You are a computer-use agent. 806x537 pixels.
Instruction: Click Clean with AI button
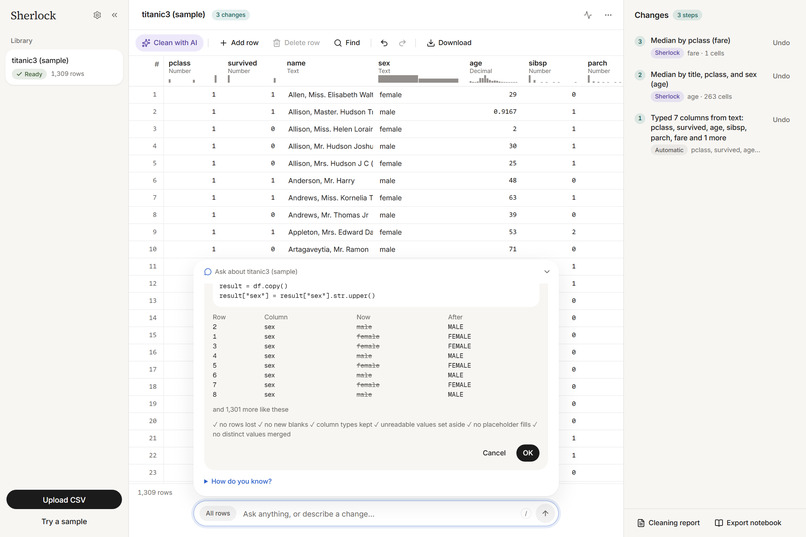[170, 43]
